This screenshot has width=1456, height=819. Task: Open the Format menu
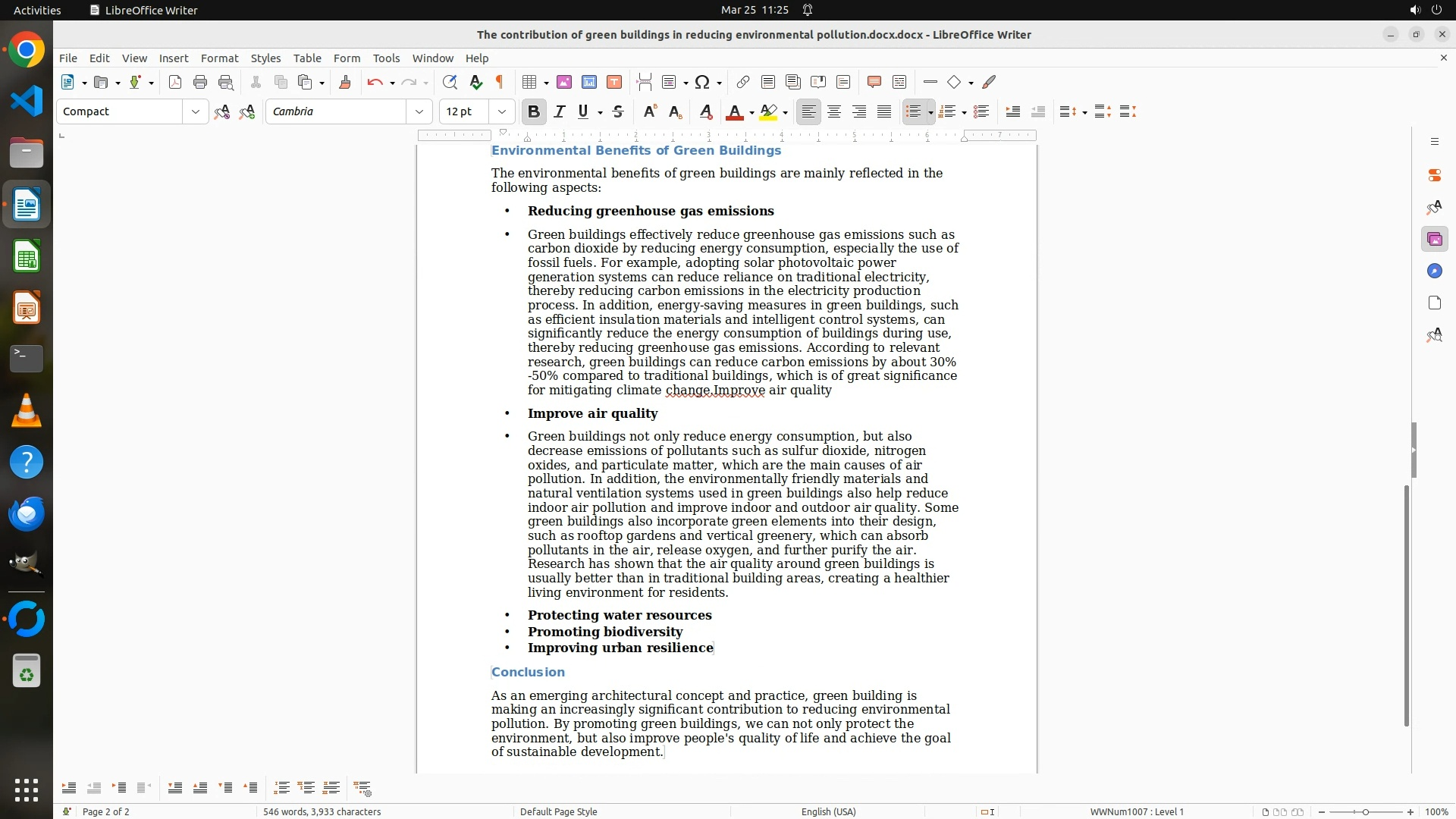219,58
